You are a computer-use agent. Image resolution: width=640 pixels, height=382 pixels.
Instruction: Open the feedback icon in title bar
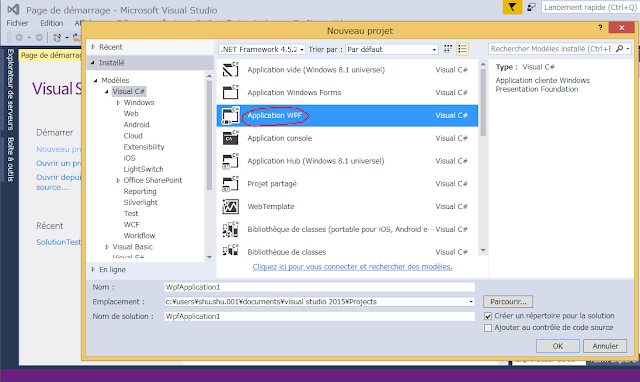[531, 7]
